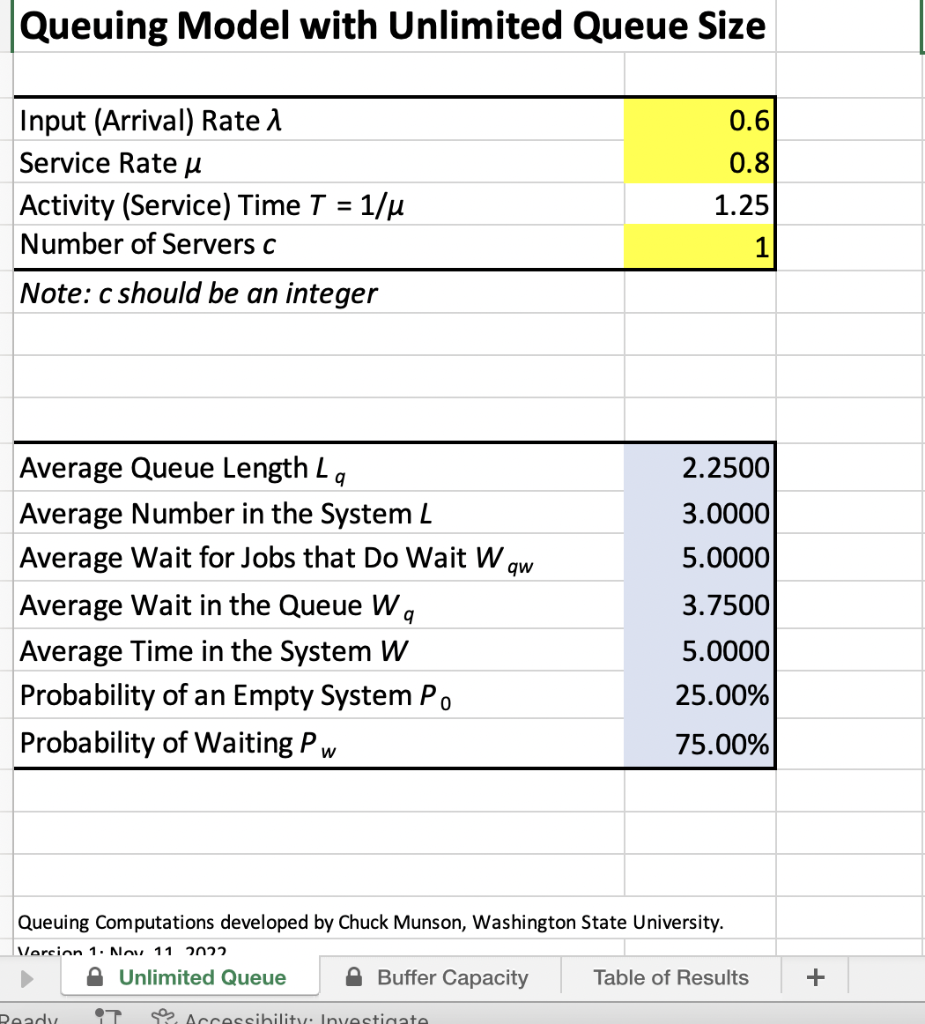
Task: Click the macro recording icon in status bar
Action: click(107, 1016)
